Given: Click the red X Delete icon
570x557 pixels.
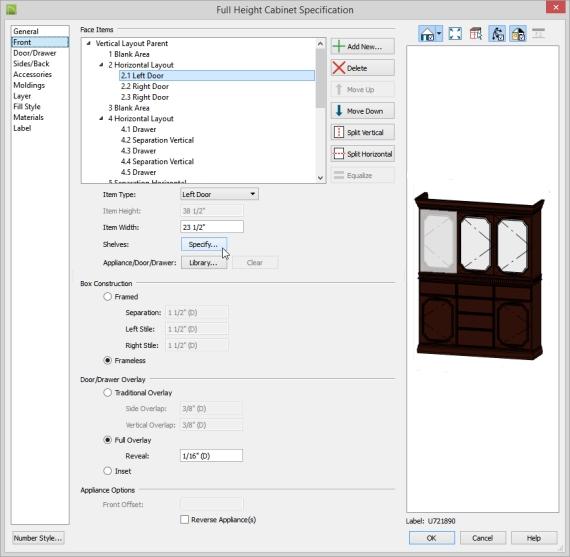Looking at the screenshot, I should [x=339, y=68].
